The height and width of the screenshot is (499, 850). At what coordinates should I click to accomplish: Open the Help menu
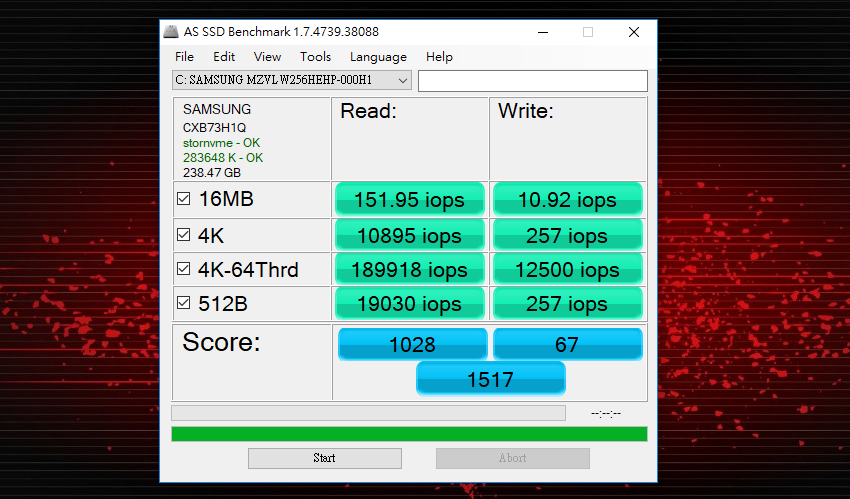[439, 57]
